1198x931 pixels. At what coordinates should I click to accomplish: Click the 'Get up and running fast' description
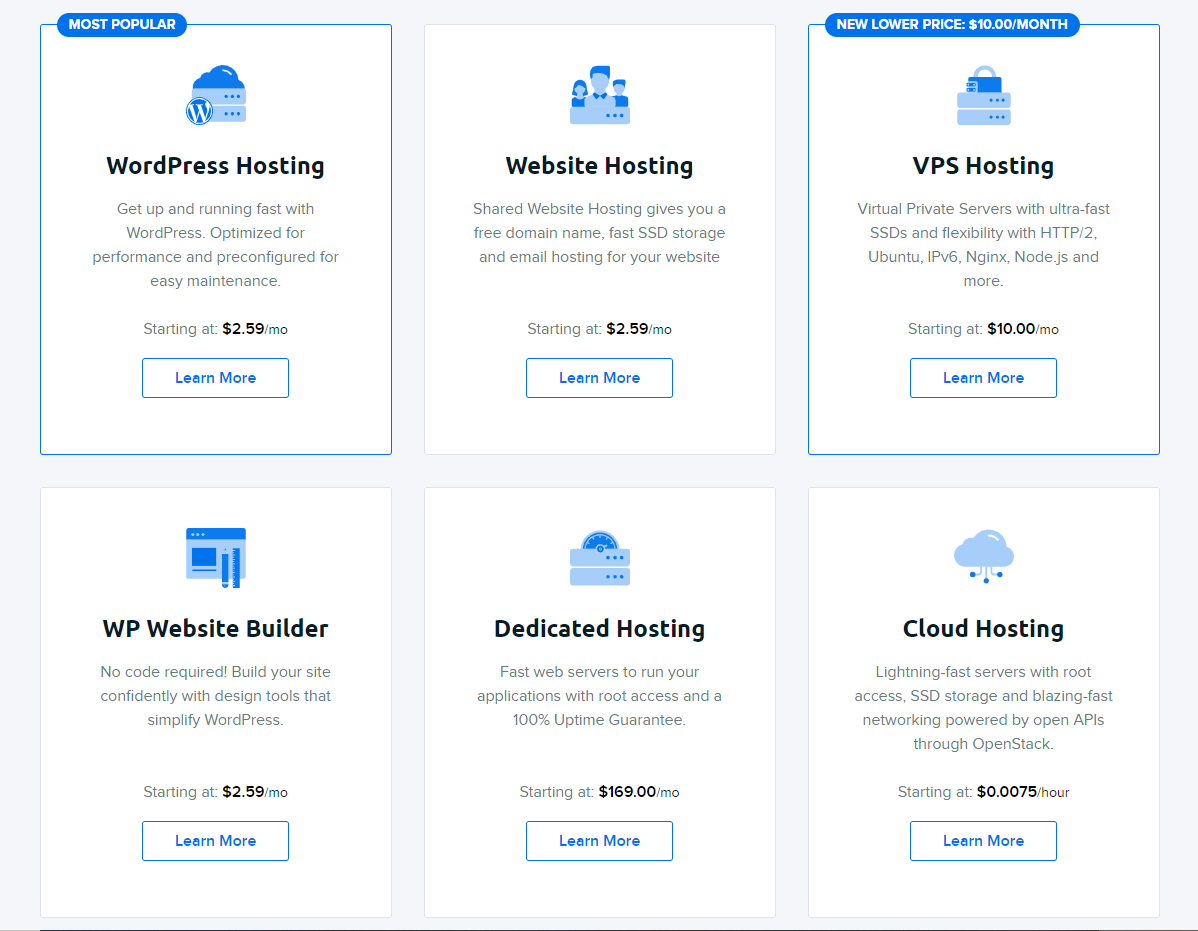(x=215, y=244)
